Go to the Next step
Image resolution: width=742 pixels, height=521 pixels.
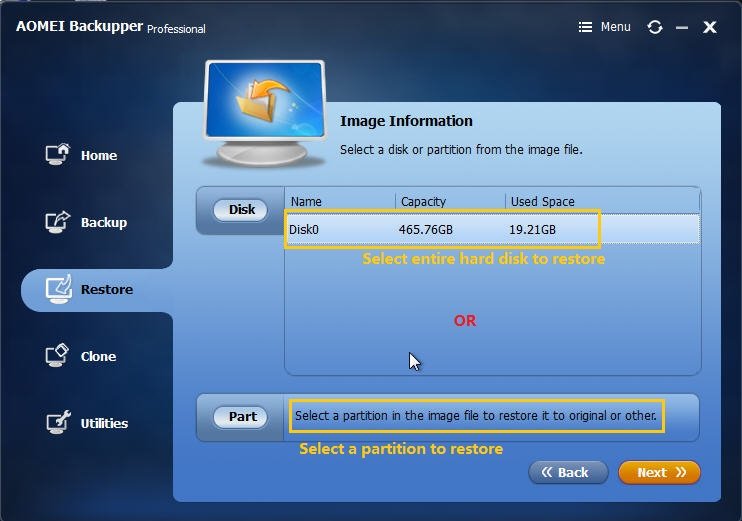coord(659,472)
